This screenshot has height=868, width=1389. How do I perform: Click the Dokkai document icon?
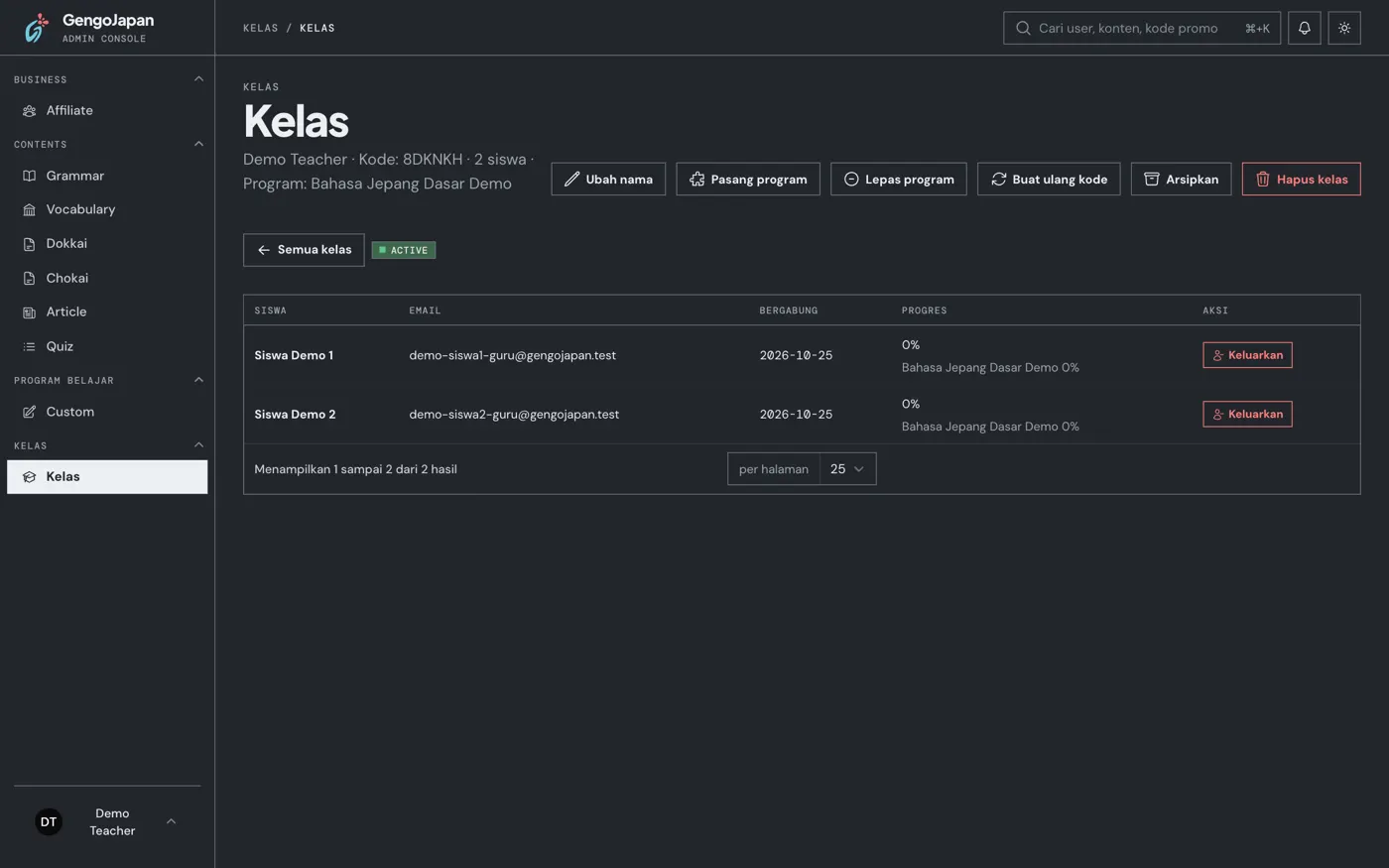point(29,244)
